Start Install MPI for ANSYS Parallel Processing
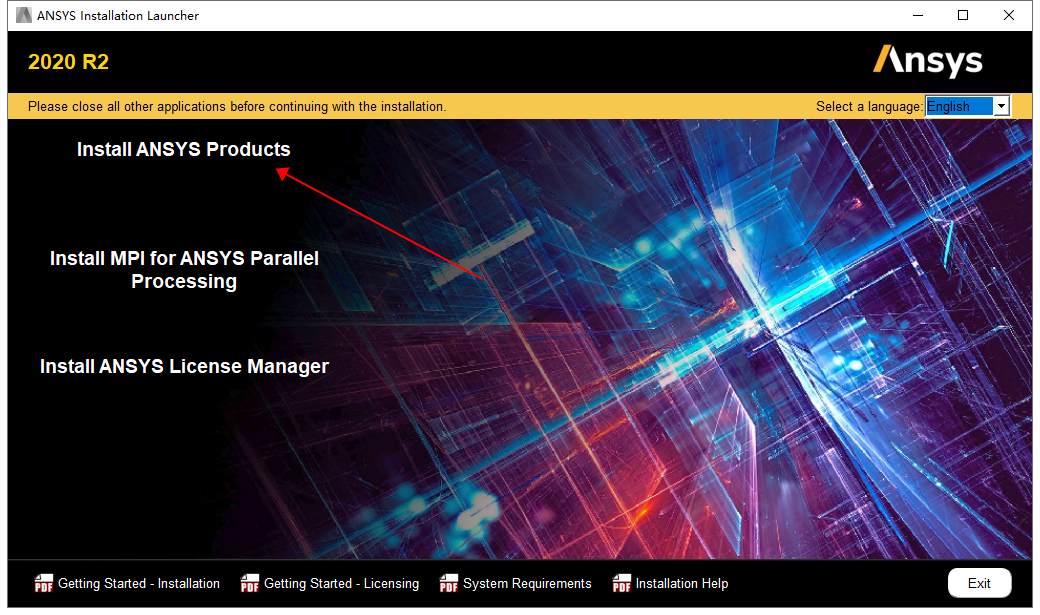 183,269
